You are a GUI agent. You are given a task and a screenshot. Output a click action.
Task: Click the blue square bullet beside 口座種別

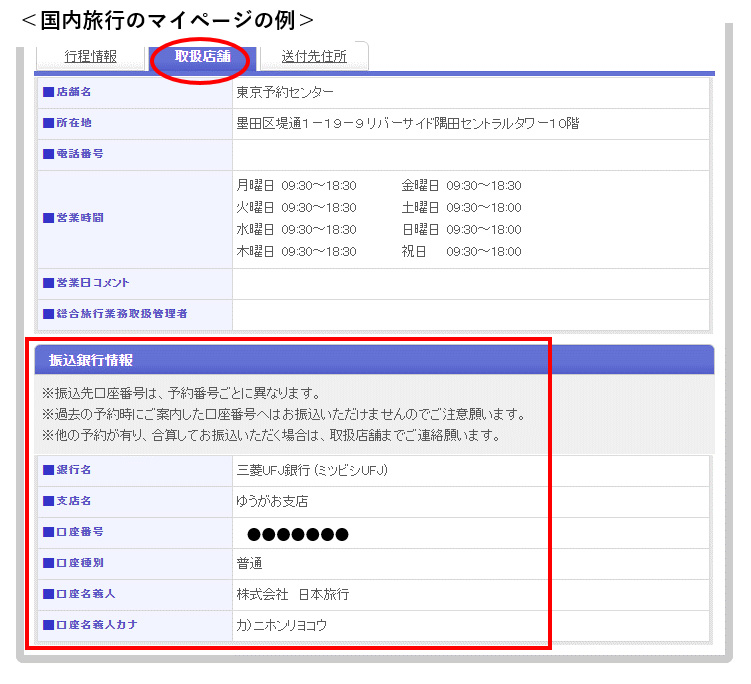pos(48,563)
